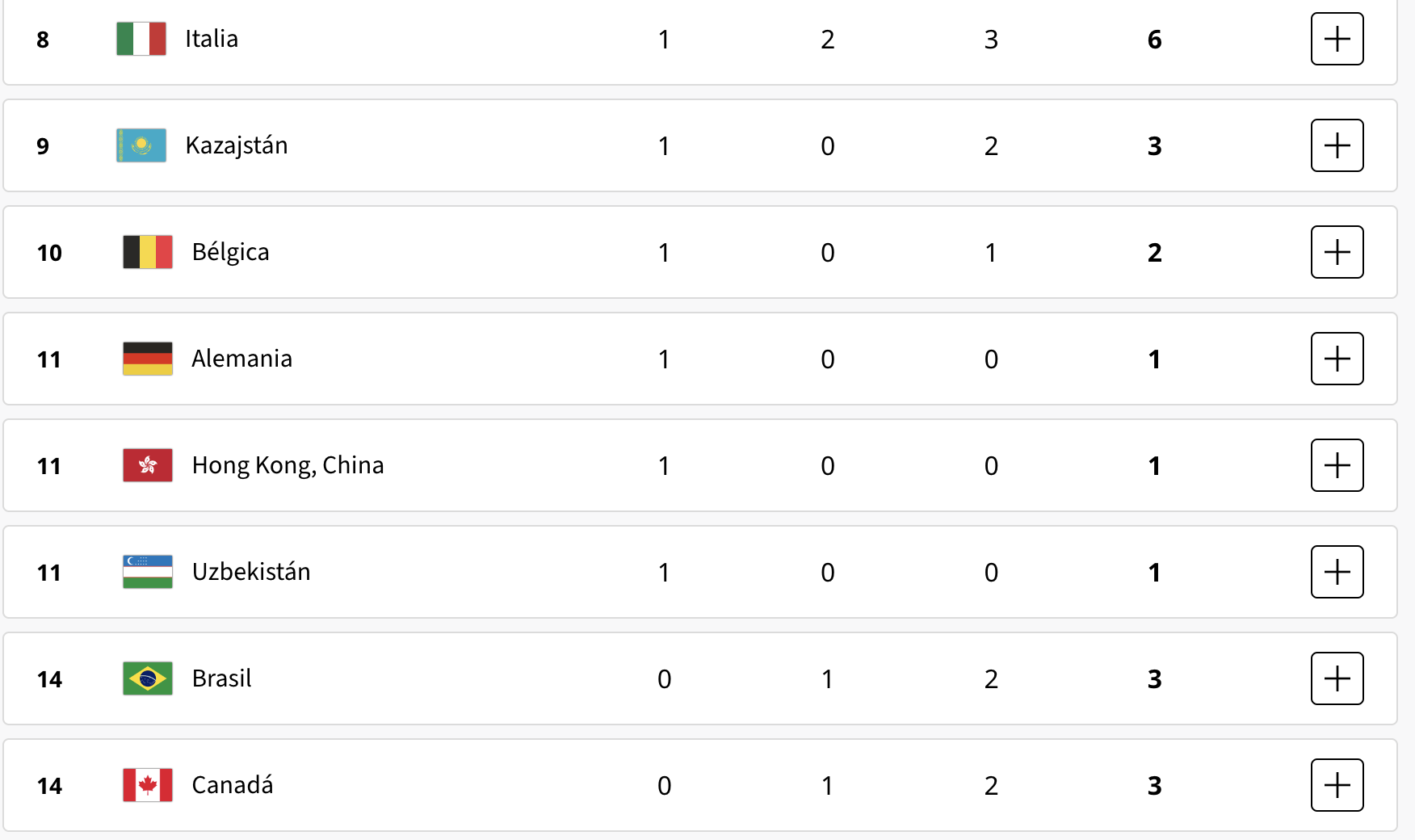
Task: Expand Alemania row details
Action: [x=1337, y=359]
